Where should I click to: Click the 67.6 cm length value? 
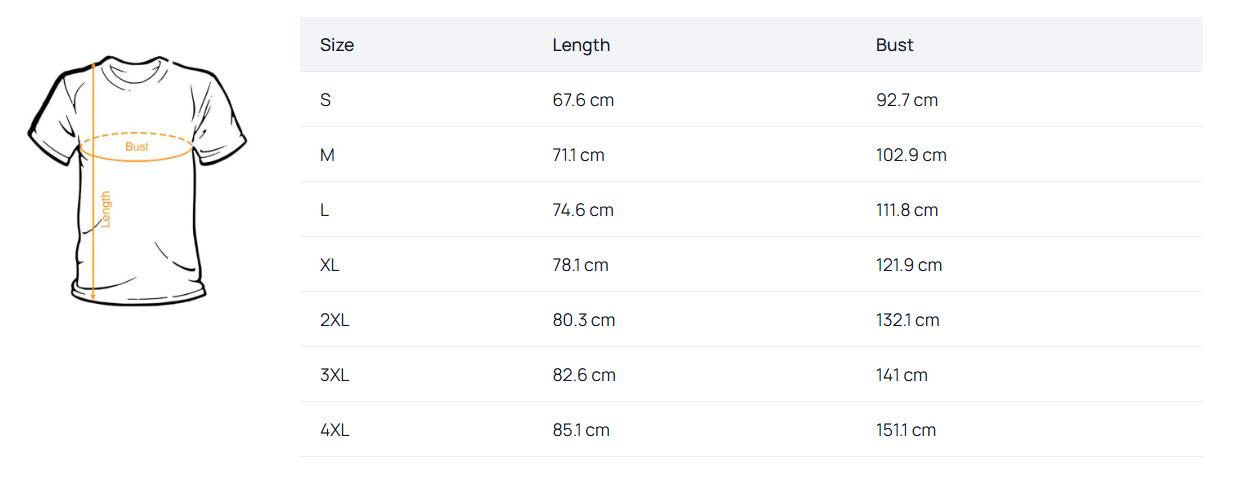[x=583, y=100]
